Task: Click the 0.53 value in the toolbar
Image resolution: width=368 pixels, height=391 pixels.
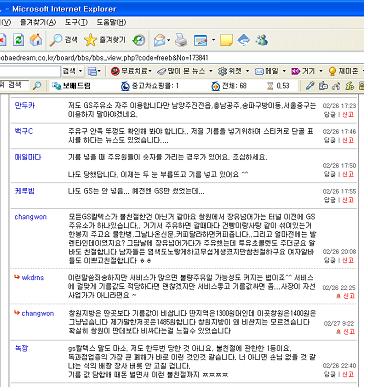Action: [283, 86]
